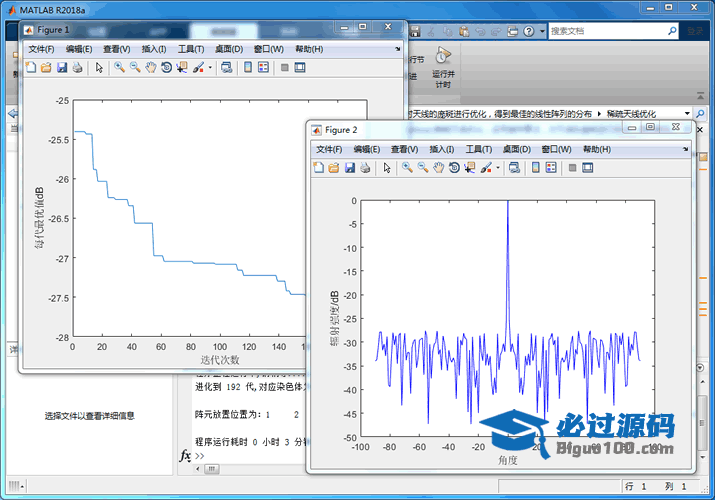Insert colorbar in Figure 2
Image resolution: width=715 pixels, height=500 pixels.
[535, 168]
